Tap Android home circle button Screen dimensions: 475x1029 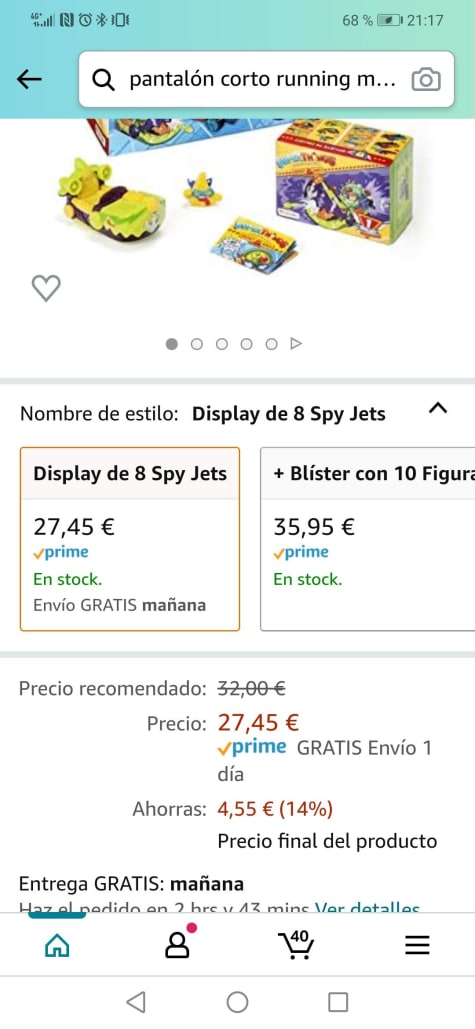click(x=238, y=1002)
